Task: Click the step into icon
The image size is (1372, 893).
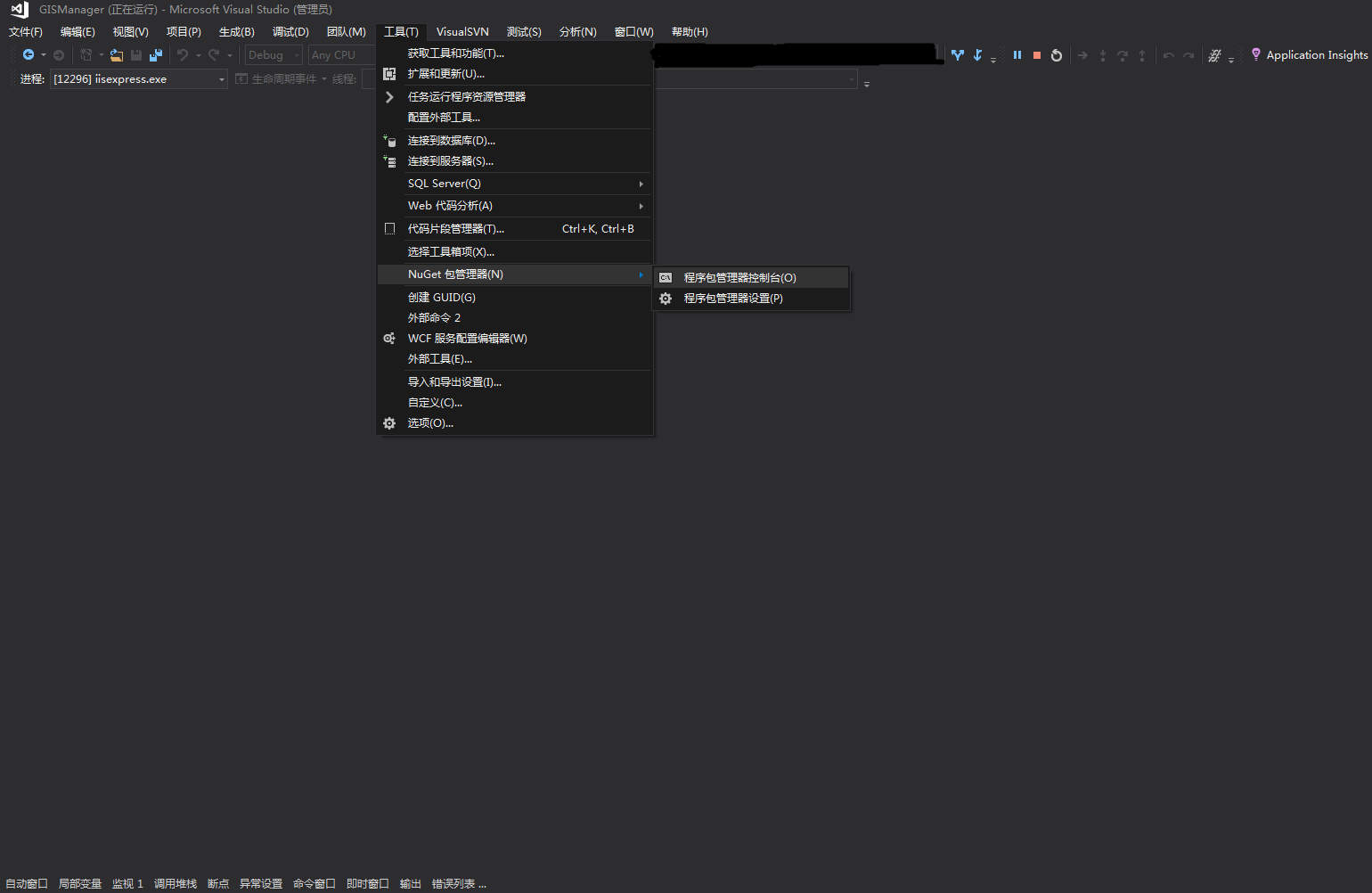Action: 1103,55
